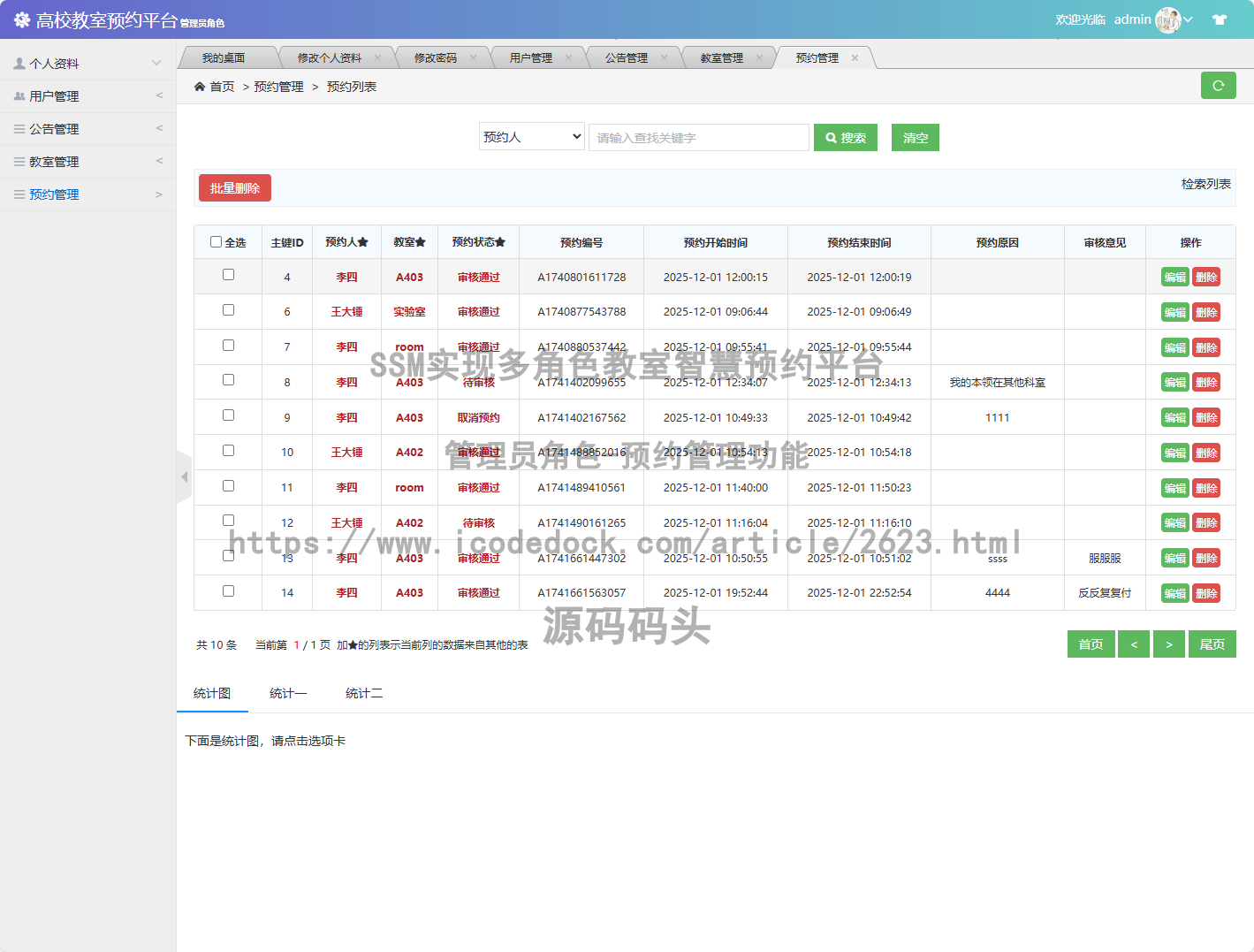Collapse sidebar using the left arrow handle
This screenshot has height=952, width=1254.
184,477
